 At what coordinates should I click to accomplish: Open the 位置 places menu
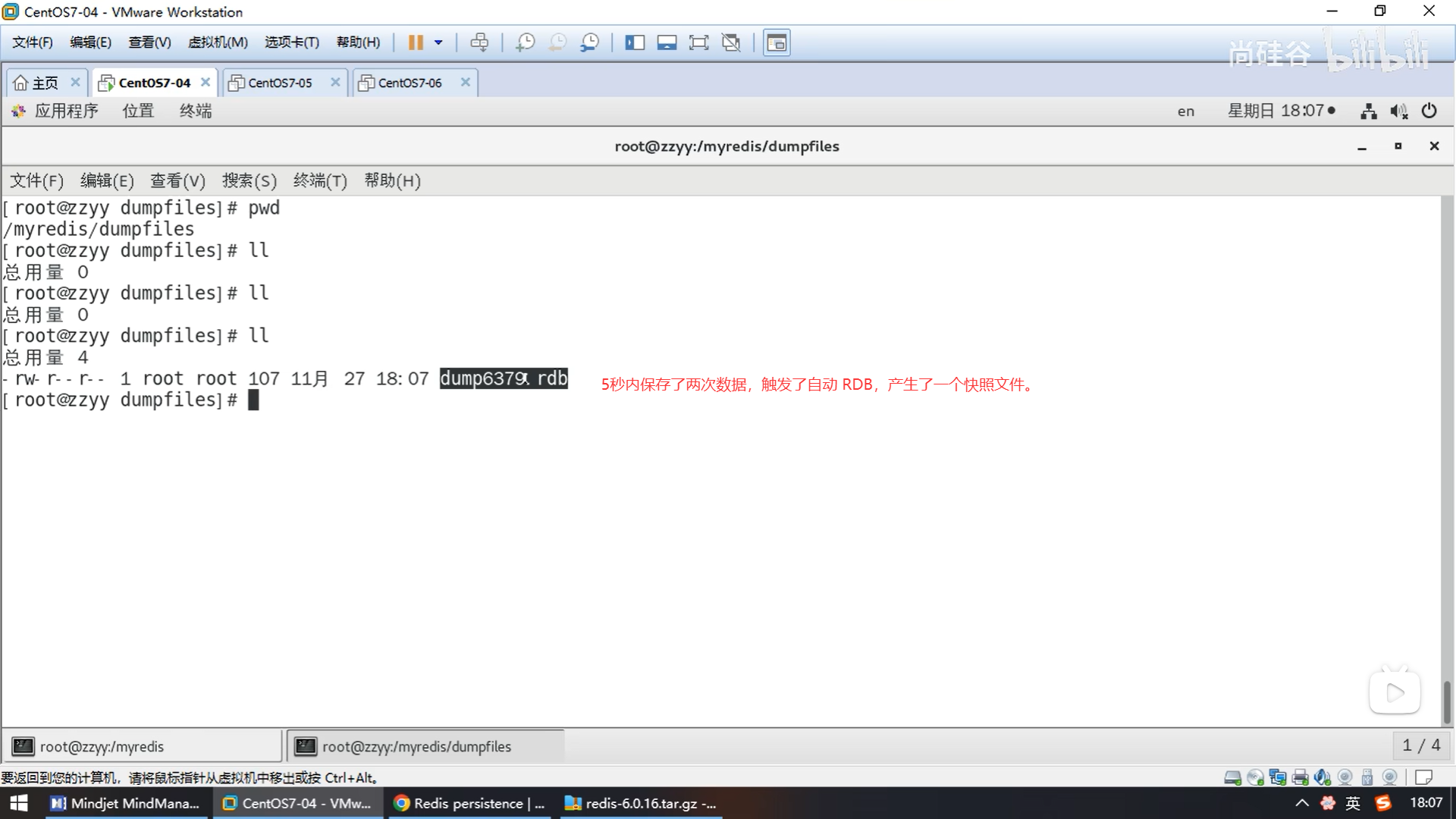(138, 111)
